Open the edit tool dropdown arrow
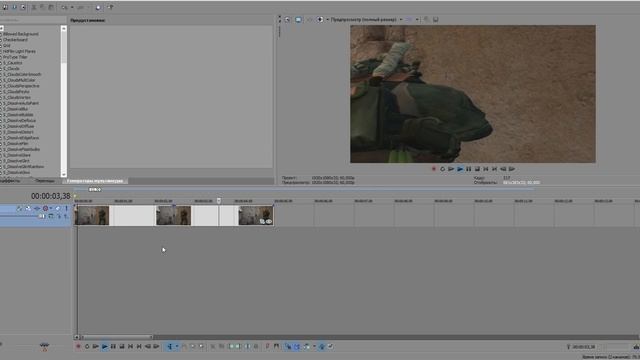The width and height of the screenshot is (640, 360). pyautogui.click(x=177, y=347)
